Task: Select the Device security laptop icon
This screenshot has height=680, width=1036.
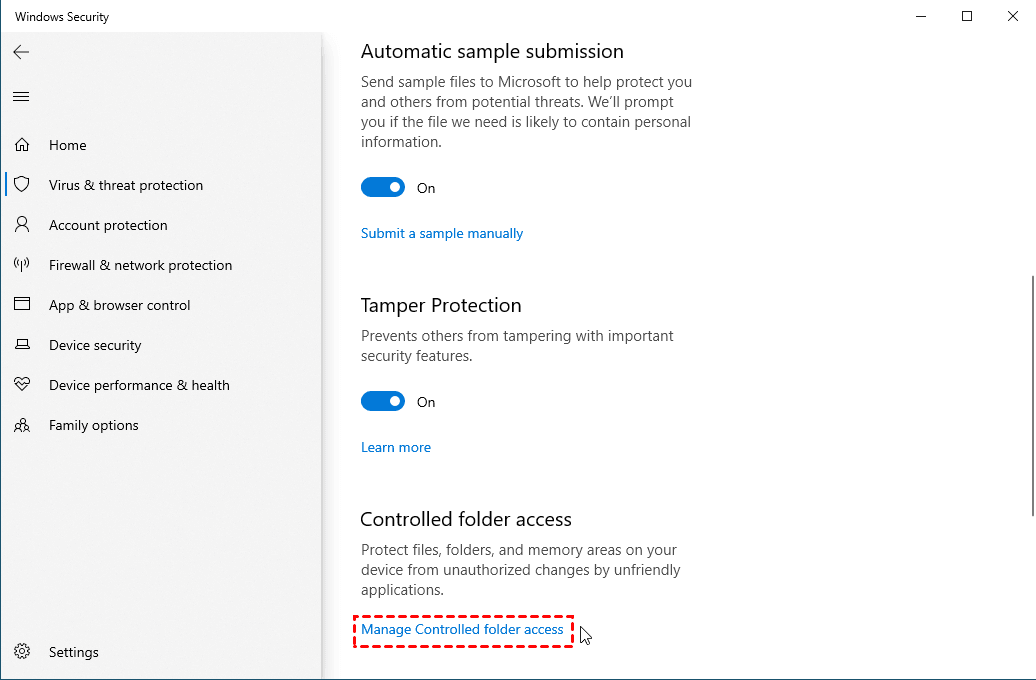Action: 22,345
